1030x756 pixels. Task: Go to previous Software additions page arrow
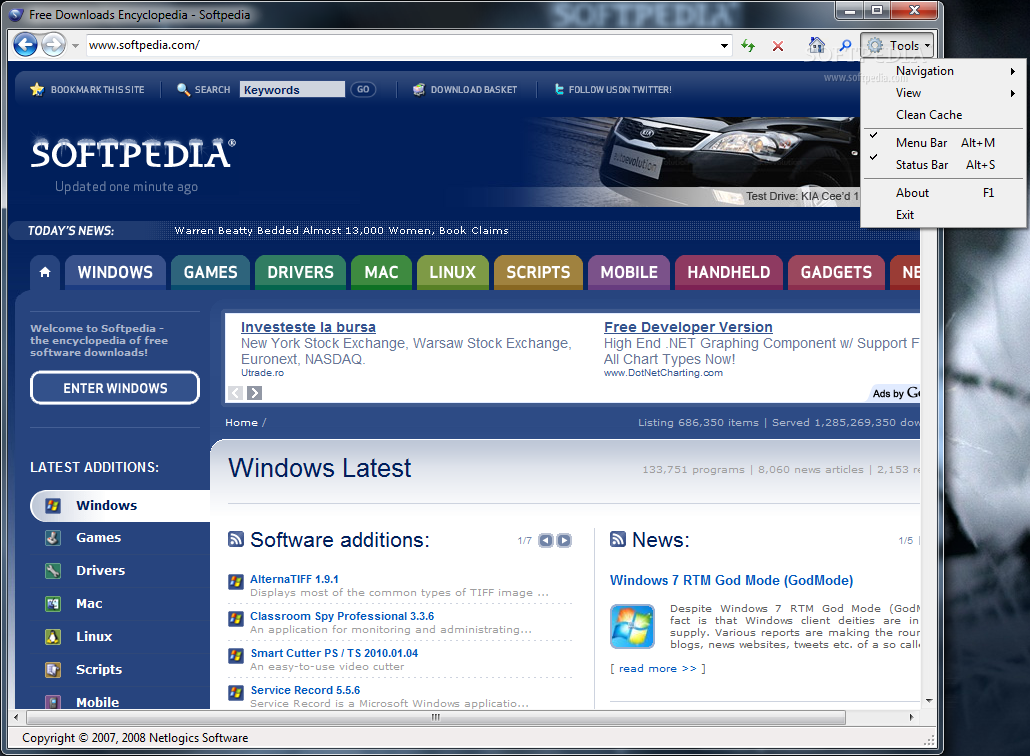click(545, 541)
